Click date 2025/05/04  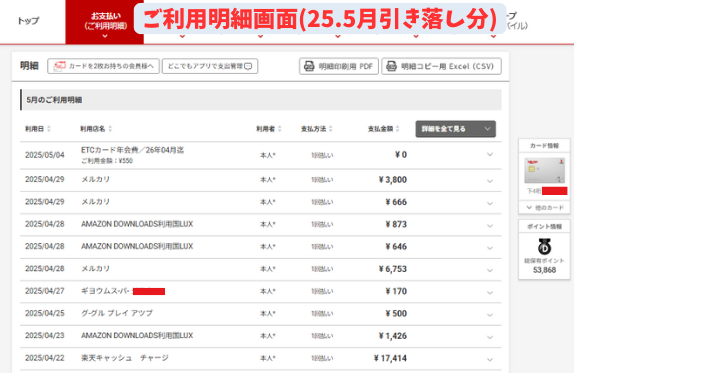click(45, 155)
